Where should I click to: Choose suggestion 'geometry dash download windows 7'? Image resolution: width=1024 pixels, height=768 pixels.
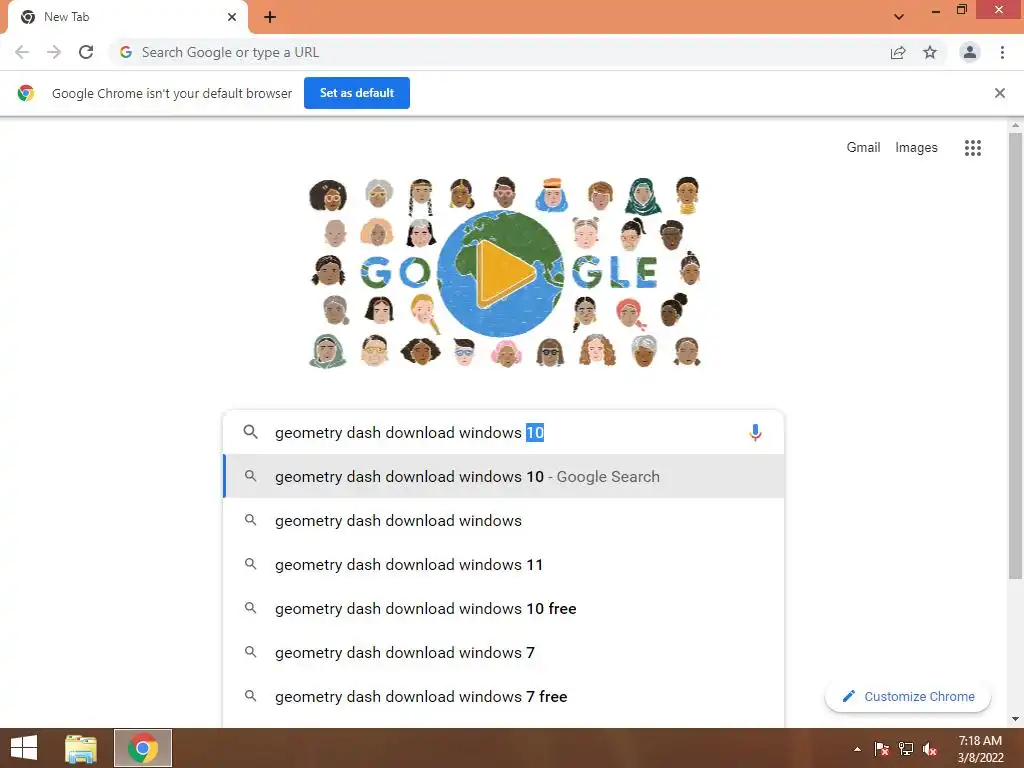point(504,652)
